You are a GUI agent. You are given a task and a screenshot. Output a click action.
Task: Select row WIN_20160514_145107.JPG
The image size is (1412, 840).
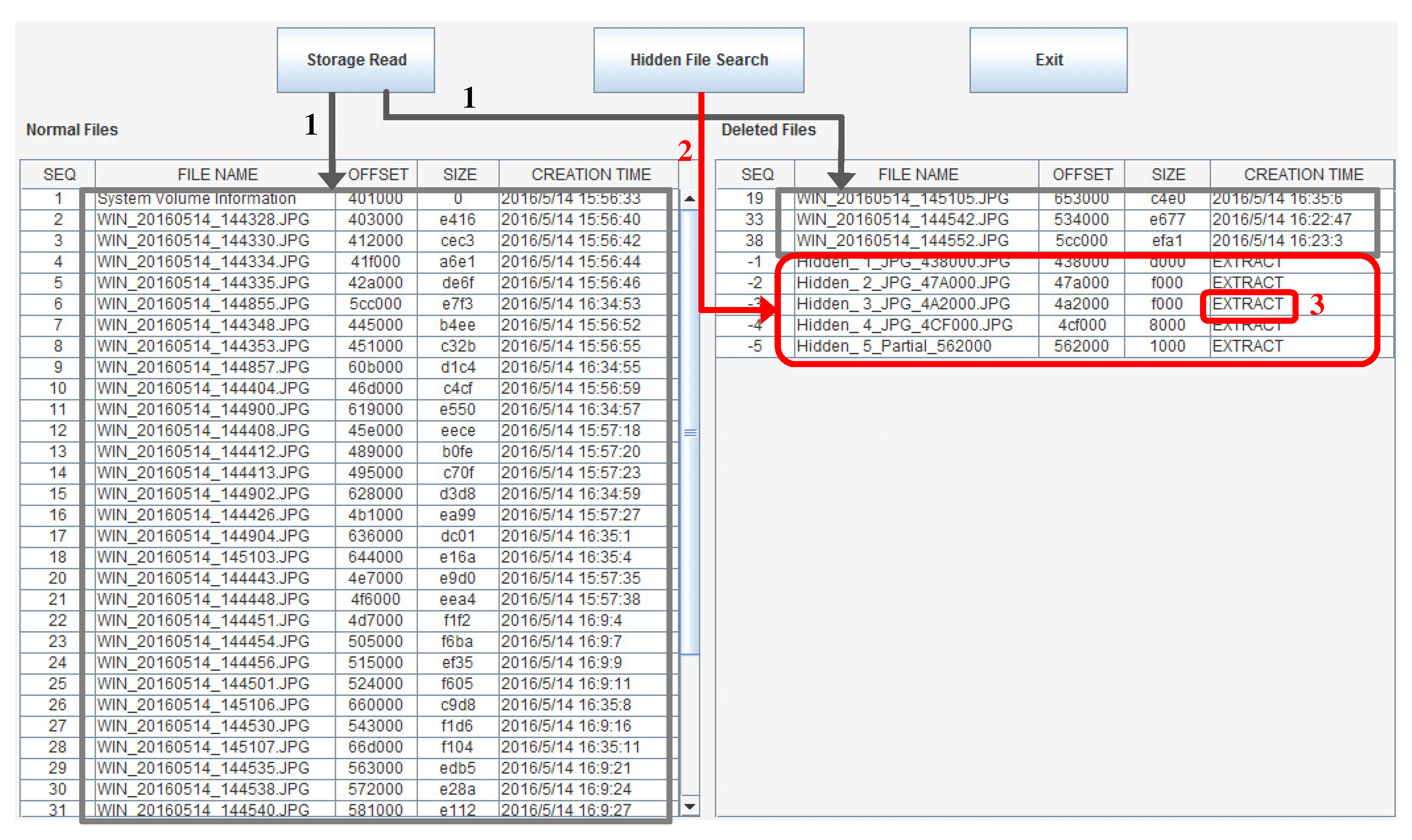(203, 747)
